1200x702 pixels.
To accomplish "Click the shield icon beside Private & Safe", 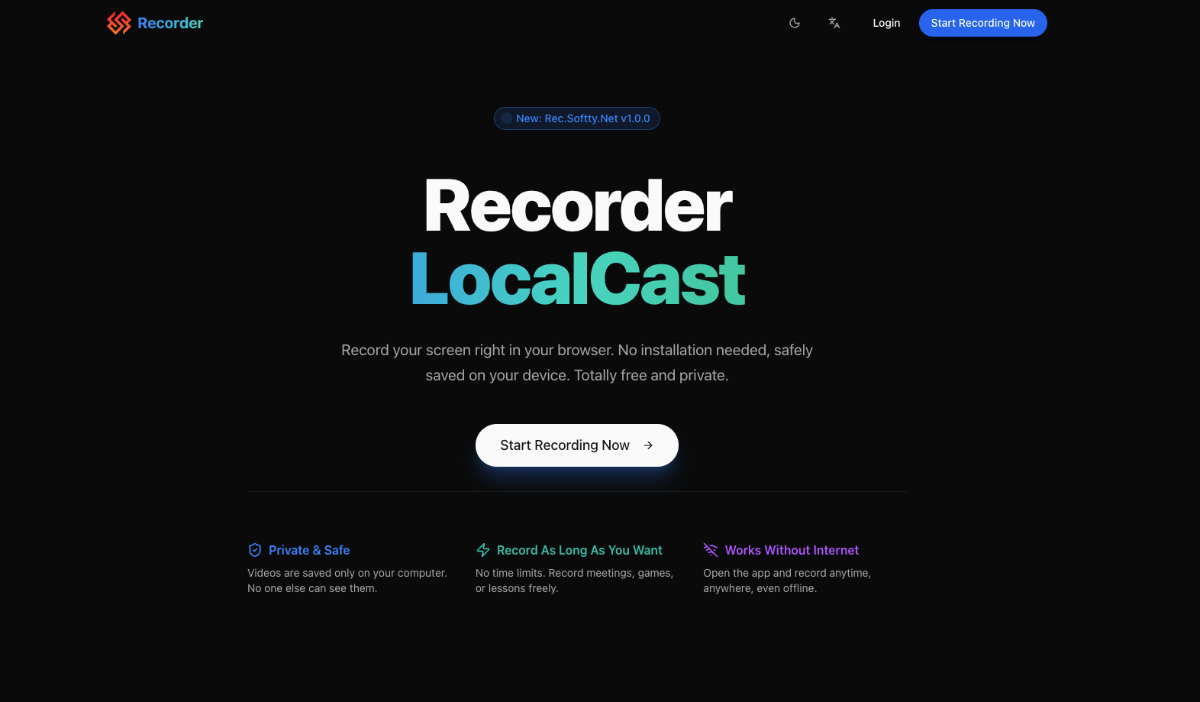I will coord(255,550).
